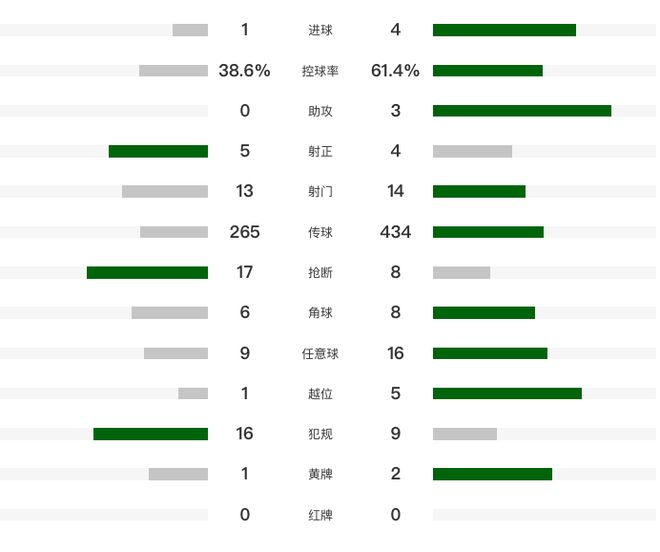Select the 434 passes value

[395, 232]
